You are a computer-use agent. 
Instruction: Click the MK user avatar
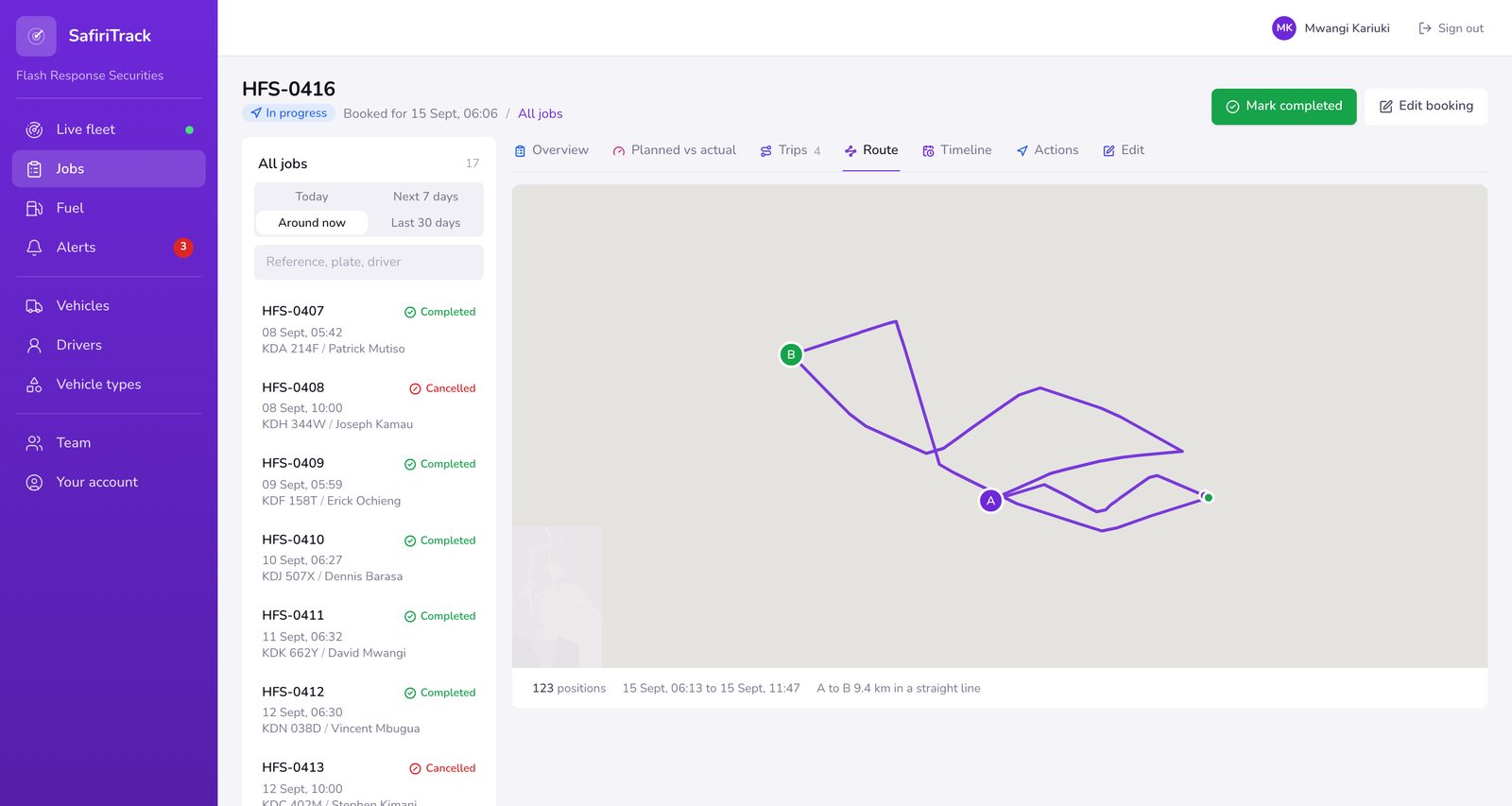coord(1283,28)
